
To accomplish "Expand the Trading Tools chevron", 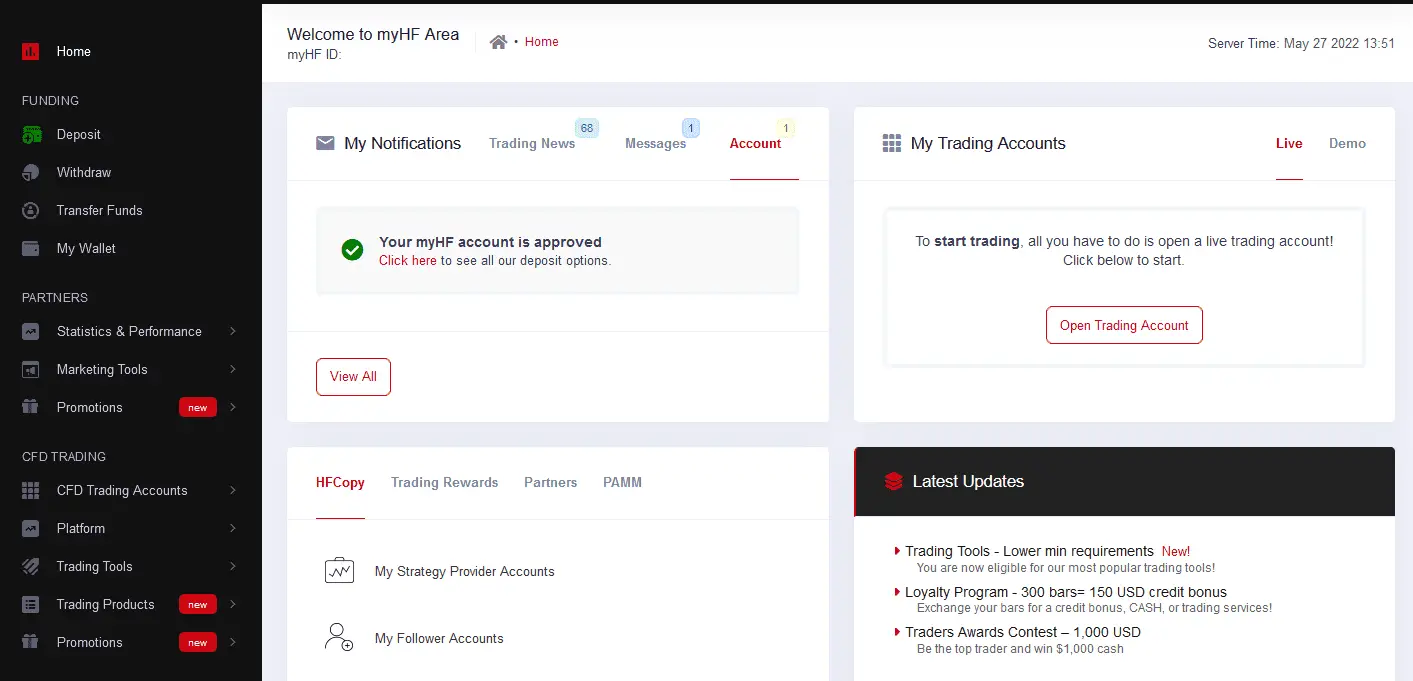I will [x=232, y=567].
